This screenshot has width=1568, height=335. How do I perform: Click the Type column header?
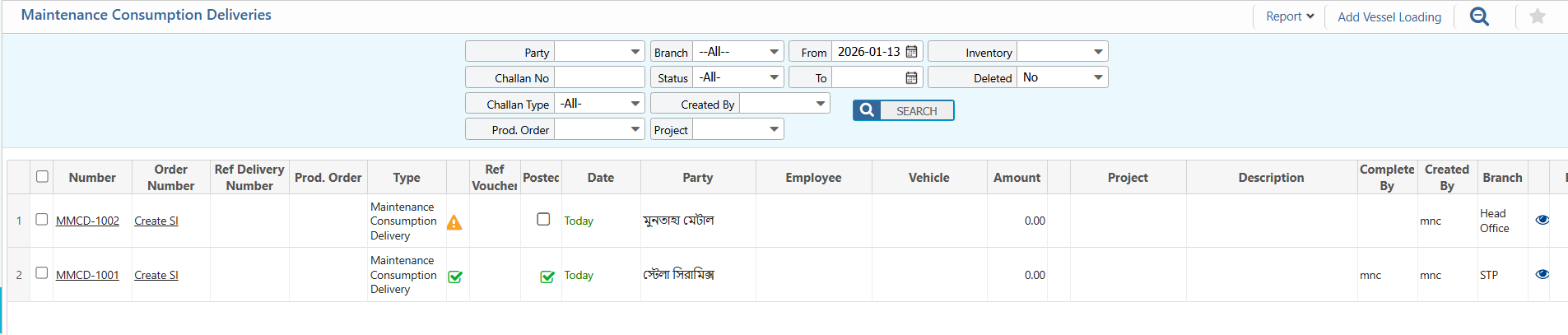(407, 177)
